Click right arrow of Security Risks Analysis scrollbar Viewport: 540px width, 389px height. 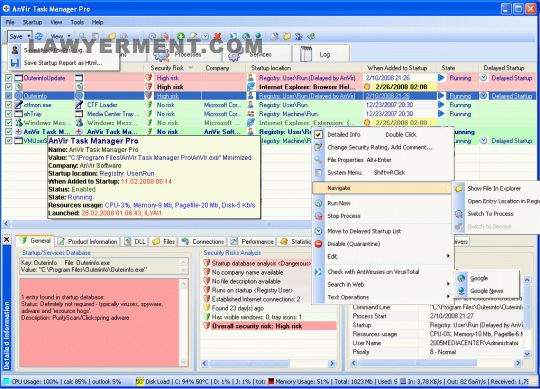pos(332,363)
